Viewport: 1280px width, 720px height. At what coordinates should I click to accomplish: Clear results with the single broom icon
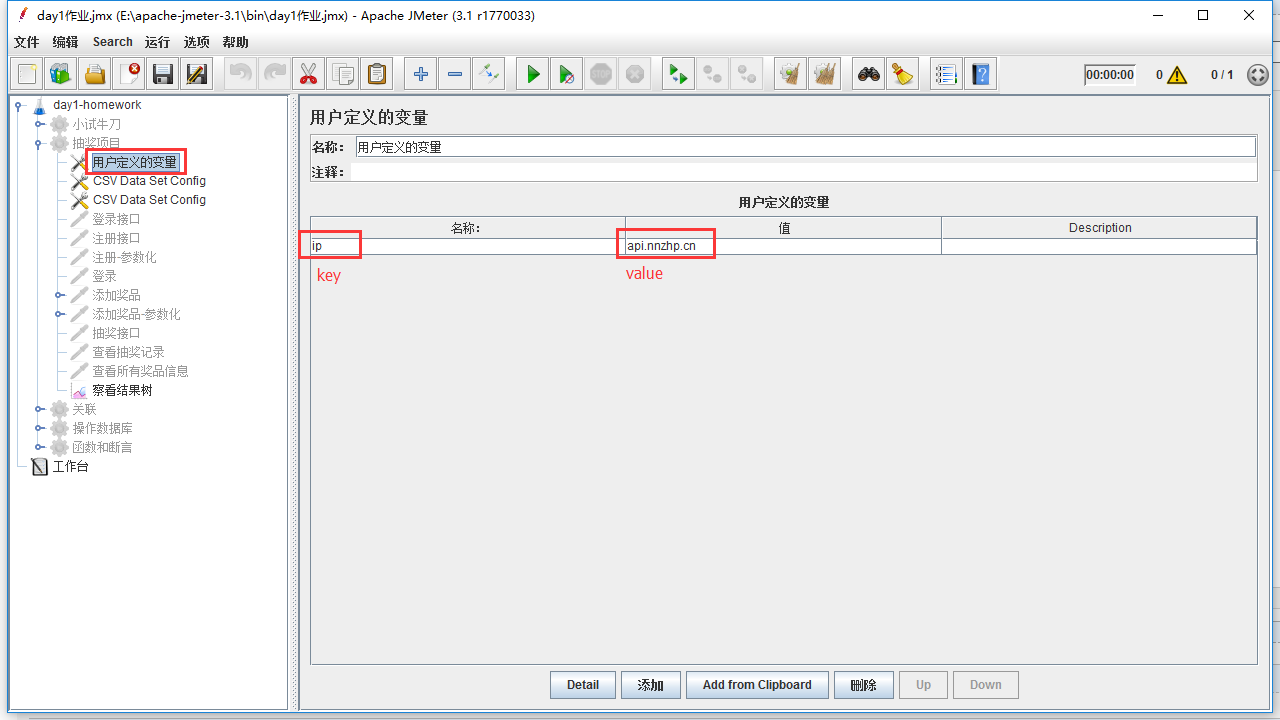(x=791, y=74)
